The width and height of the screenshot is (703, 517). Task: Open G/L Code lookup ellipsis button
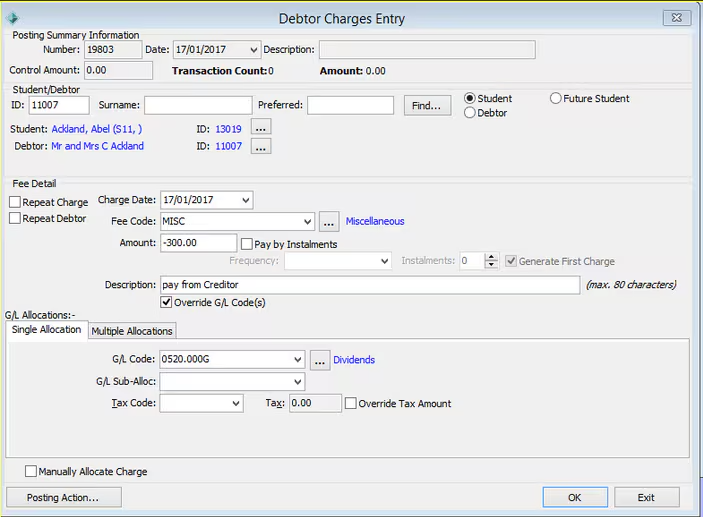coord(319,360)
